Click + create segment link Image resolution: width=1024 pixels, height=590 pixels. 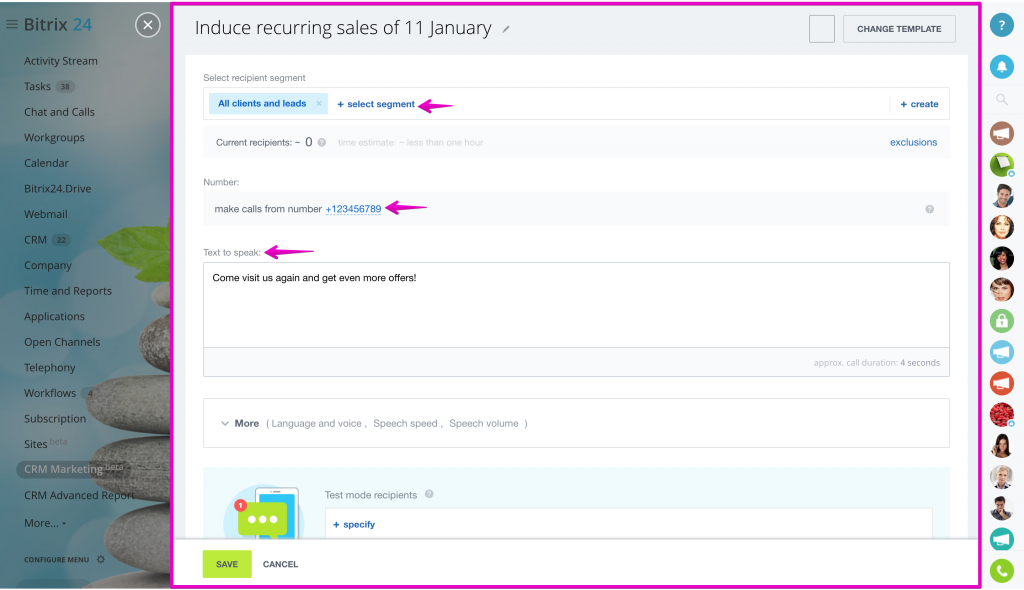920,104
